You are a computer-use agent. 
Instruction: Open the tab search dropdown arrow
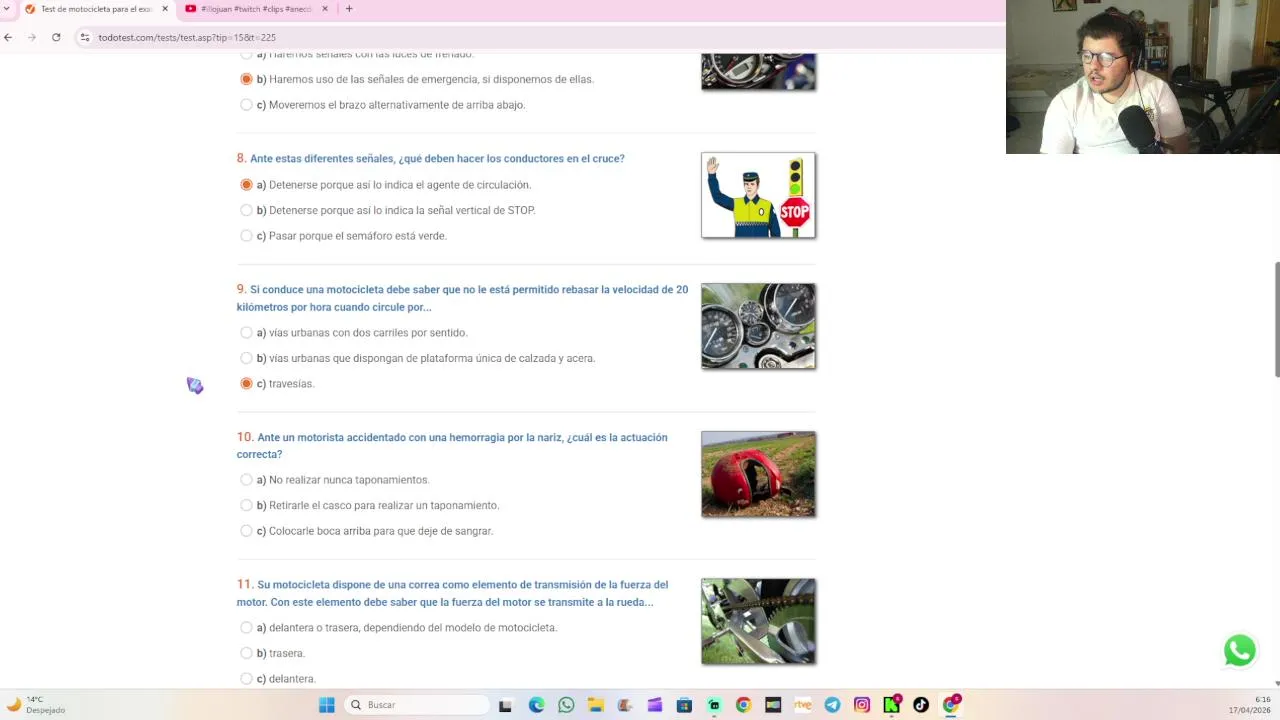[x=7, y=9]
